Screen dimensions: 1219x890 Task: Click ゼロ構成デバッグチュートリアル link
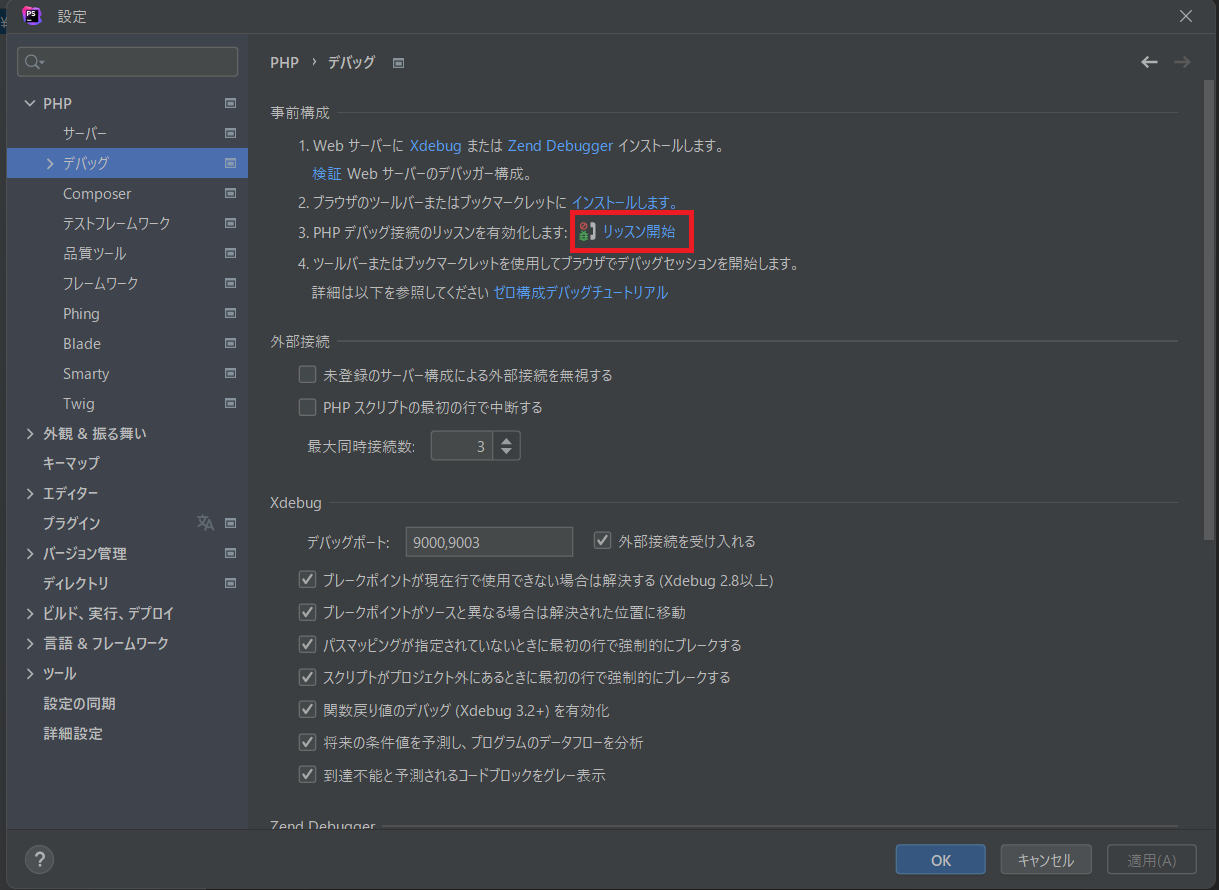[x=580, y=292]
